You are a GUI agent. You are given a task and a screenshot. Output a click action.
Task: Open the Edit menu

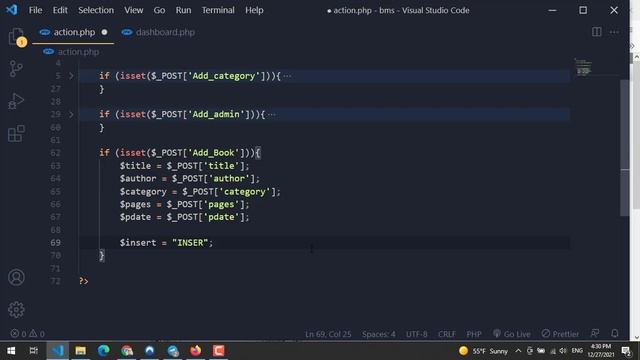tap(60, 10)
